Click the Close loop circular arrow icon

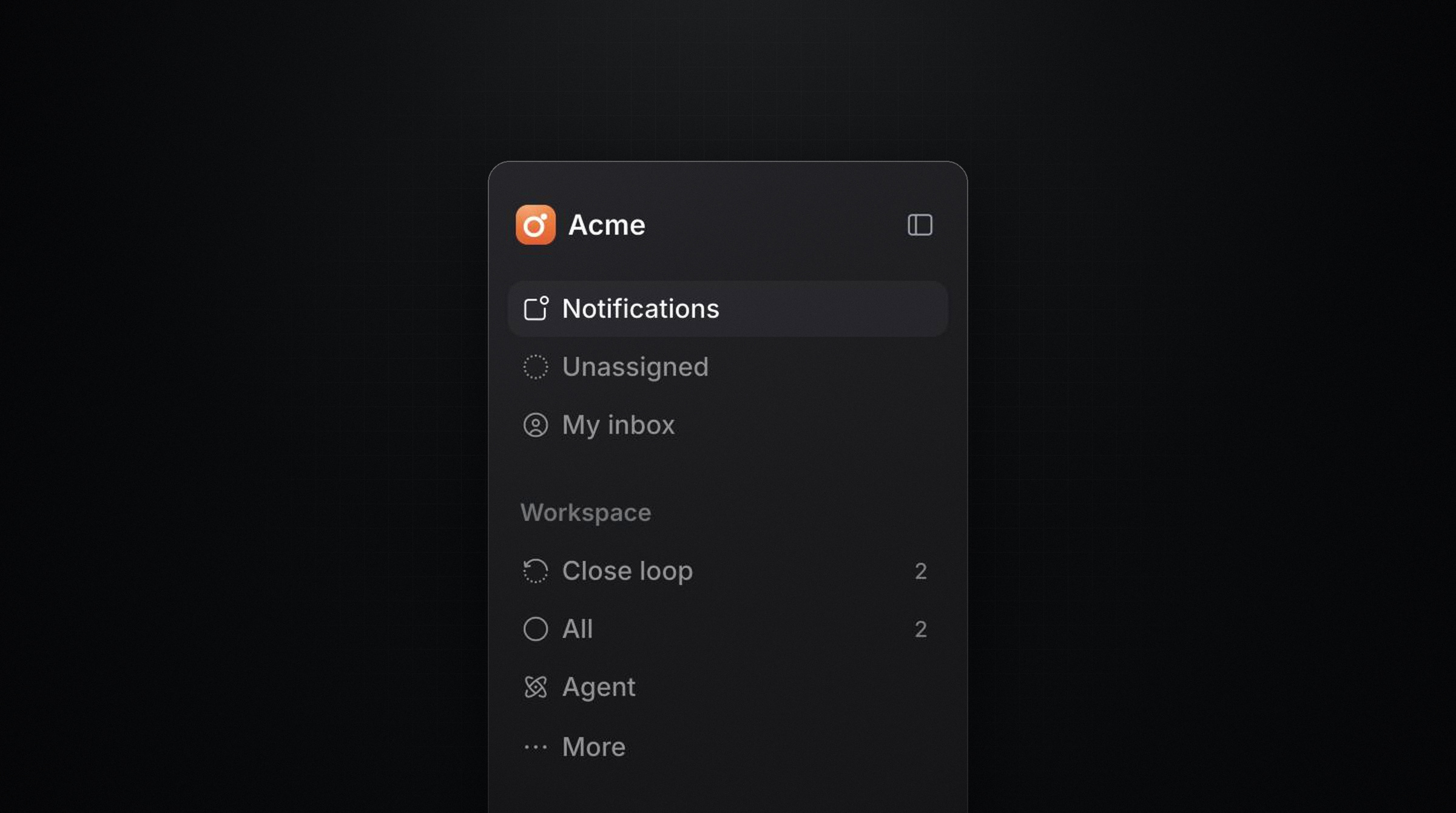point(535,571)
